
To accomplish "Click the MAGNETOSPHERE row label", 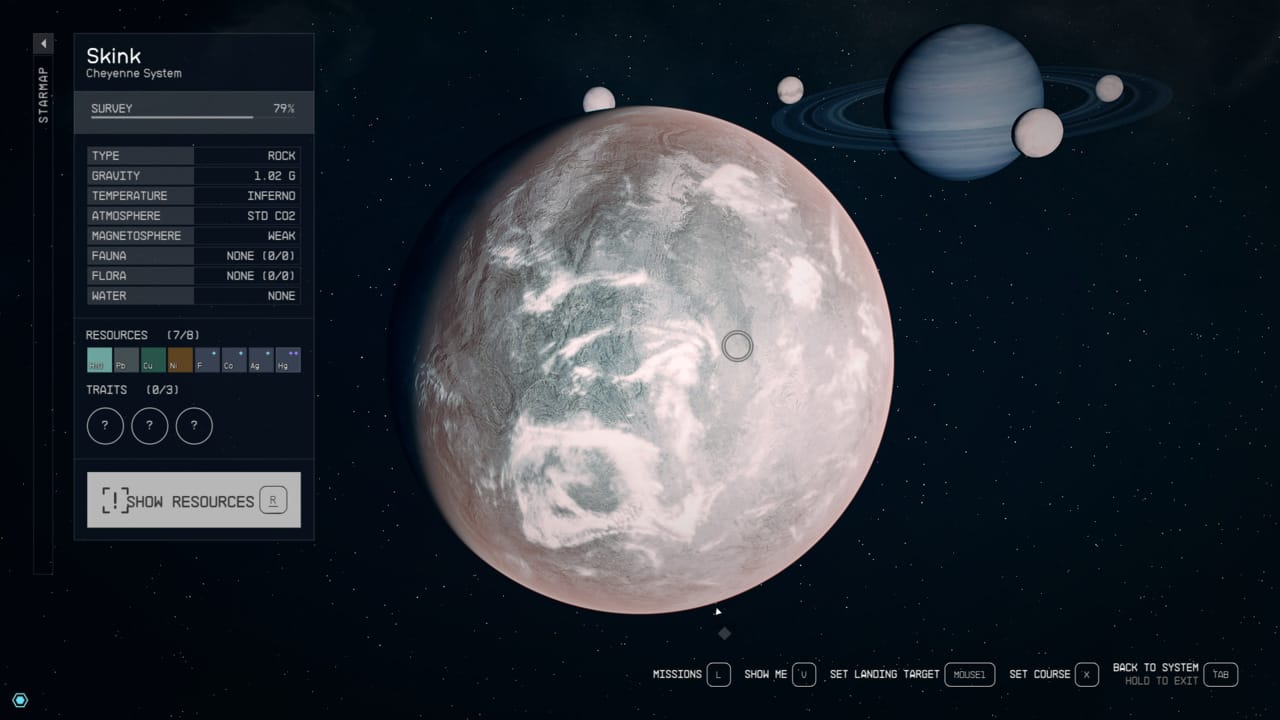I will coord(136,236).
